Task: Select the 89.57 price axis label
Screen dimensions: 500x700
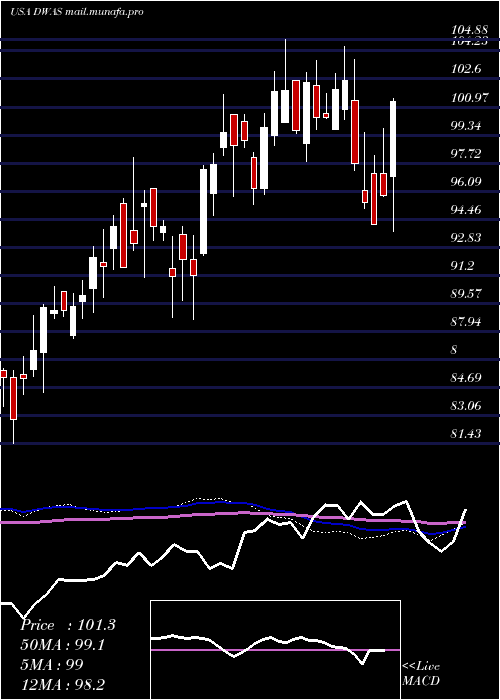Action: [x=467, y=293]
